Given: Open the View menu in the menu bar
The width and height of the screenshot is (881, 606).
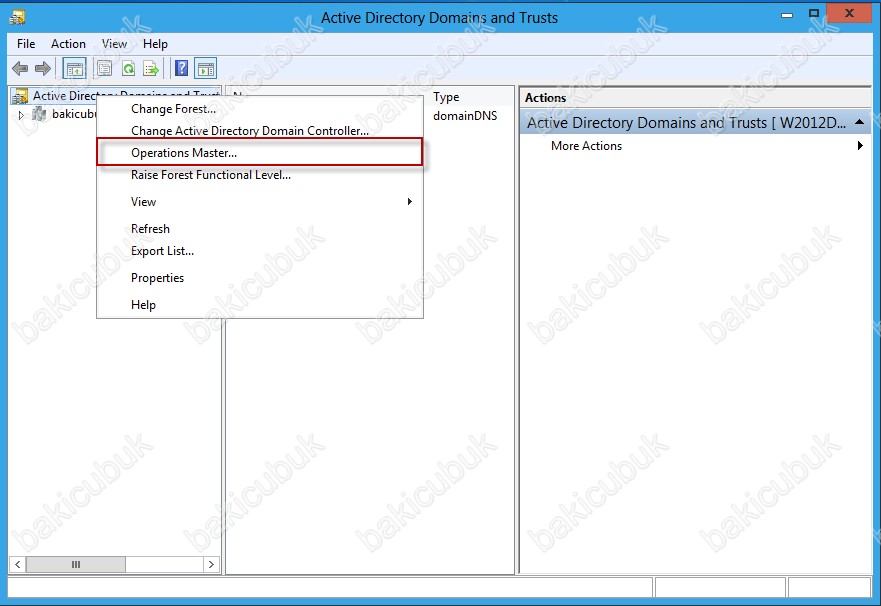Looking at the screenshot, I should click(x=115, y=44).
